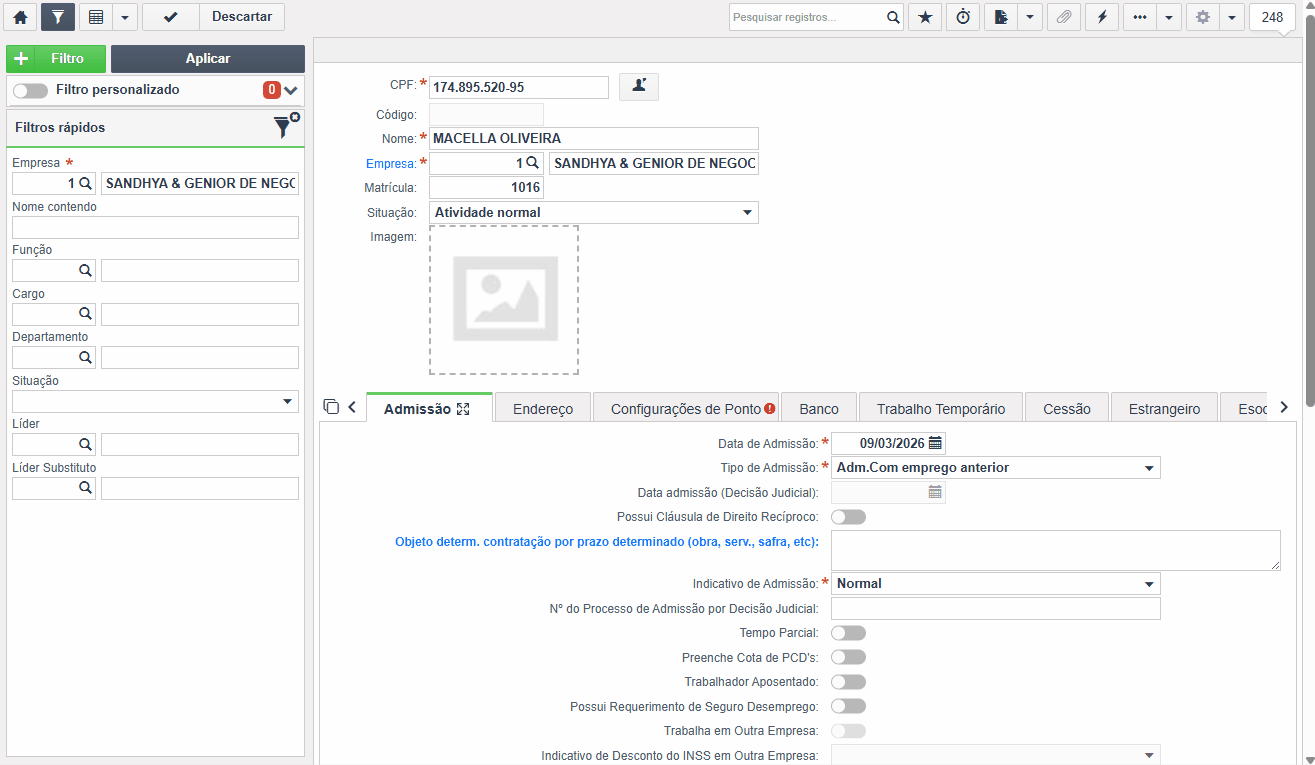Toggle Trabalhador Aposentado switch
The image size is (1315, 765).
point(848,682)
